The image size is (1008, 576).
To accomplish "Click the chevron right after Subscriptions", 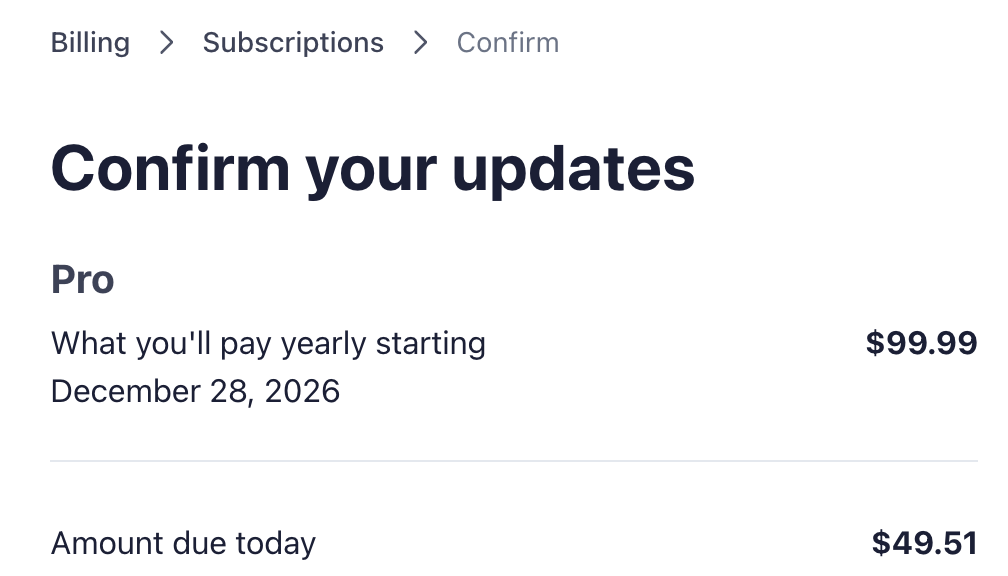I will click(420, 43).
